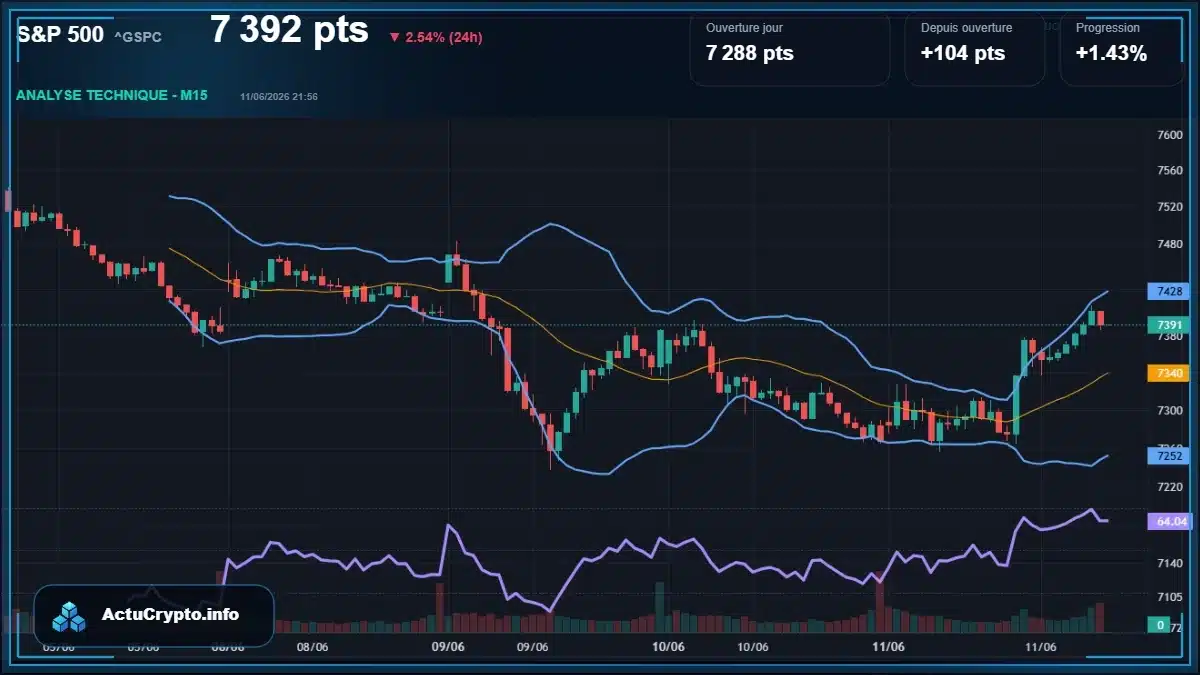
Task: Select the purple 64.04 RSI value tag
Action: pos(1169,521)
